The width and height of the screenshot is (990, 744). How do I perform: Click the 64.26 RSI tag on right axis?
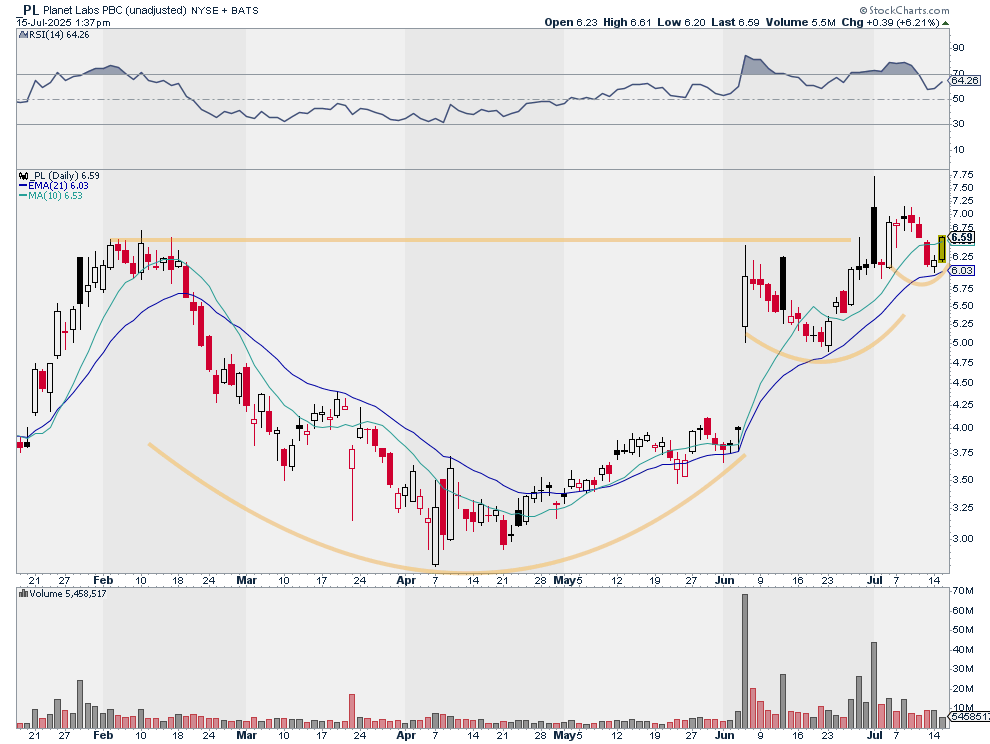pyautogui.click(x=965, y=81)
